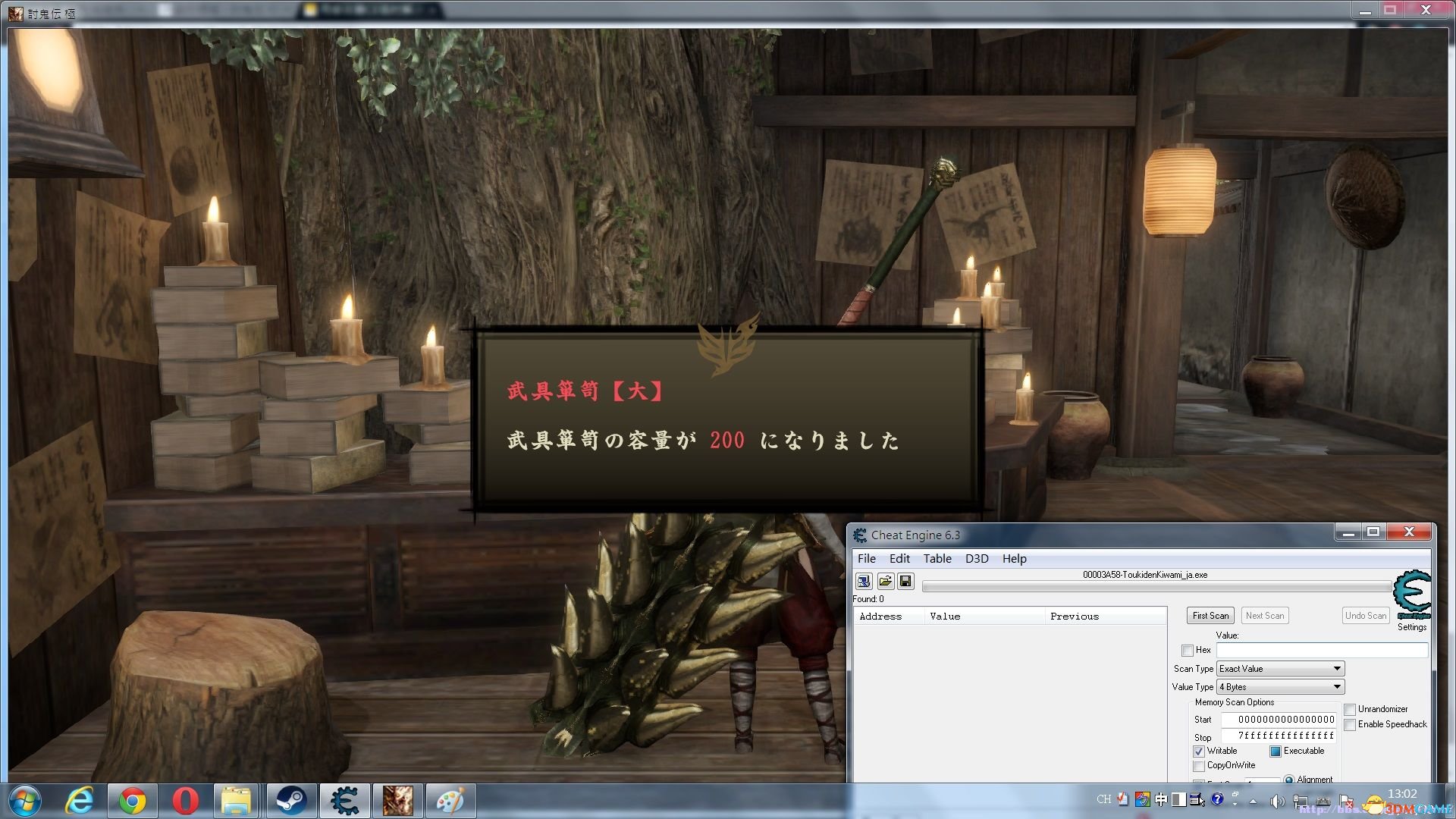This screenshot has height=819, width=1456.
Task: Click the Next Scan button
Action: [1265, 616]
